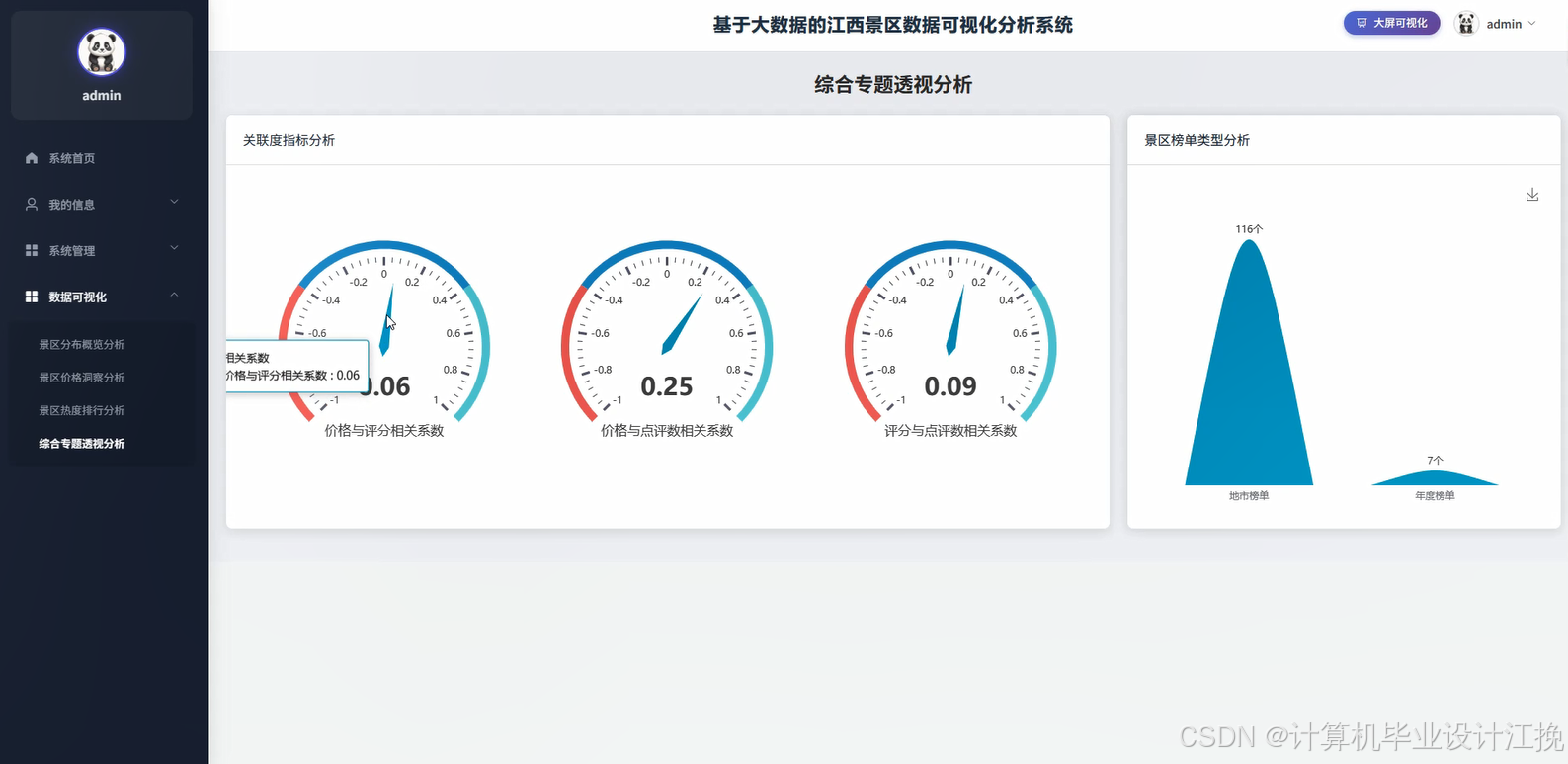Click the small panda avatar in the top bar
The image size is (1568, 764).
1466,24
